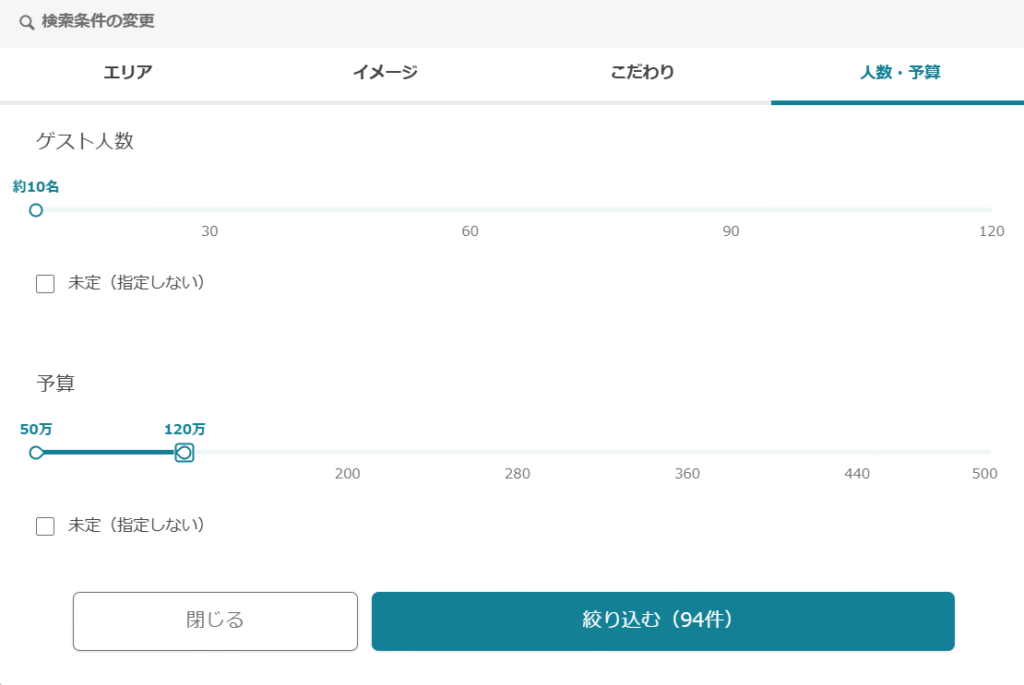This screenshot has height=685, width=1024.
Task: Click the 閉じる button
Action: point(216,621)
